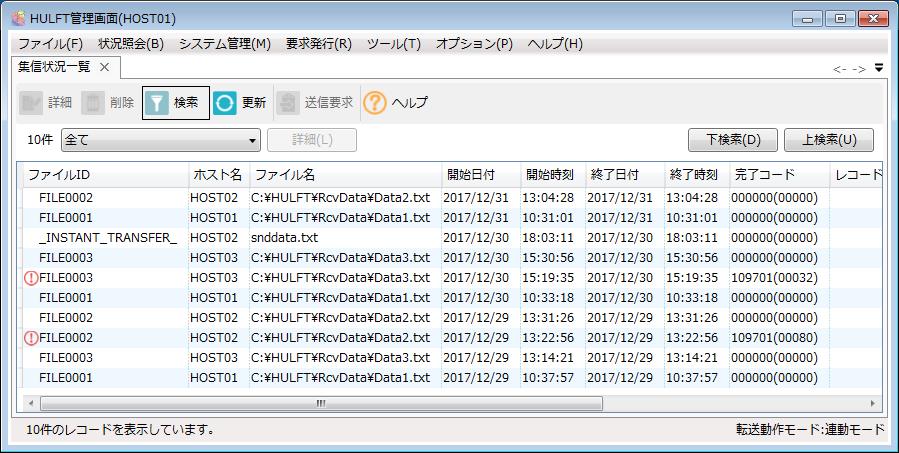Click the HULFT app icon in title bar
The image size is (899, 453).
point(18,18)
